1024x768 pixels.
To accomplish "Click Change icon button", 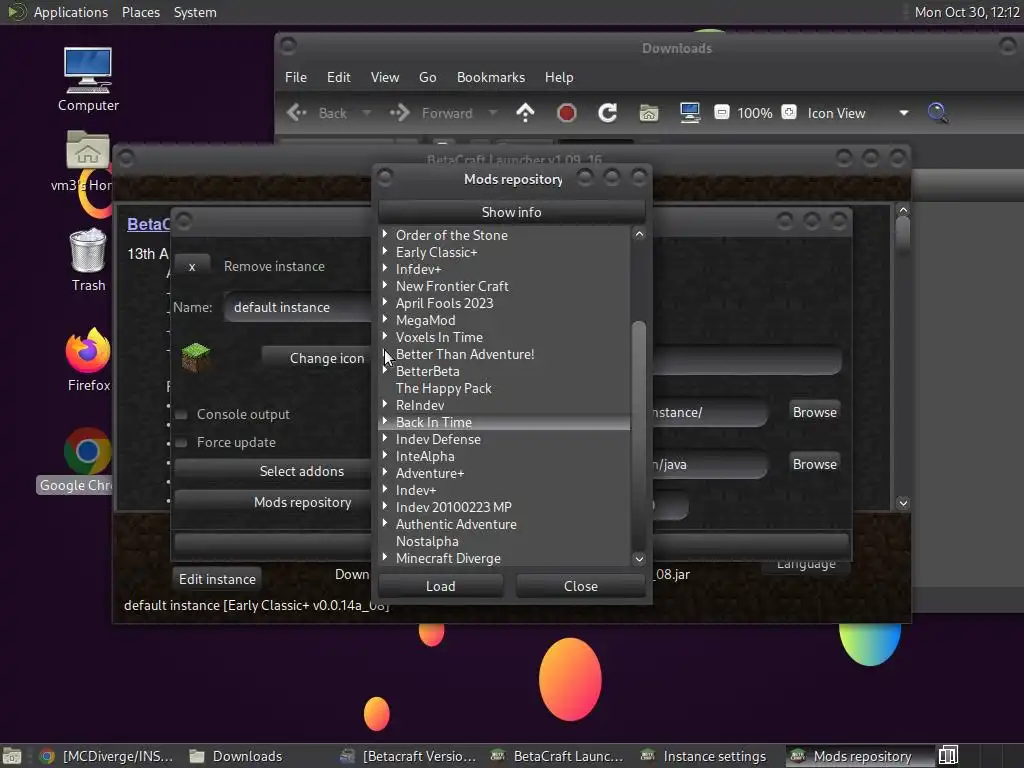I will [317, 358].
